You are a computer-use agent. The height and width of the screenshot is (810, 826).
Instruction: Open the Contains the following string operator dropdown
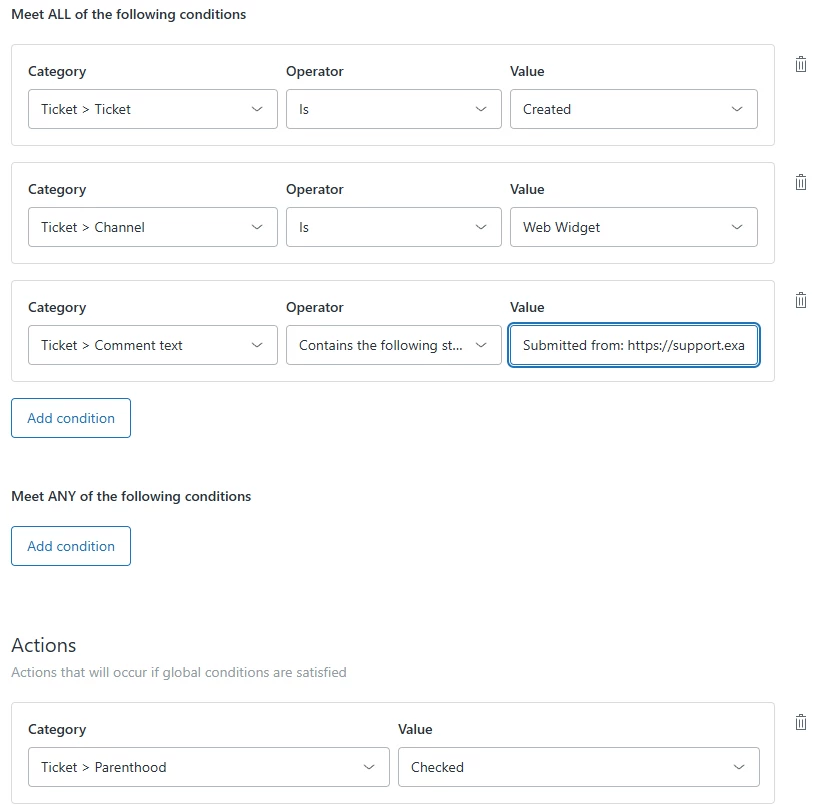(x=393, y=345)
